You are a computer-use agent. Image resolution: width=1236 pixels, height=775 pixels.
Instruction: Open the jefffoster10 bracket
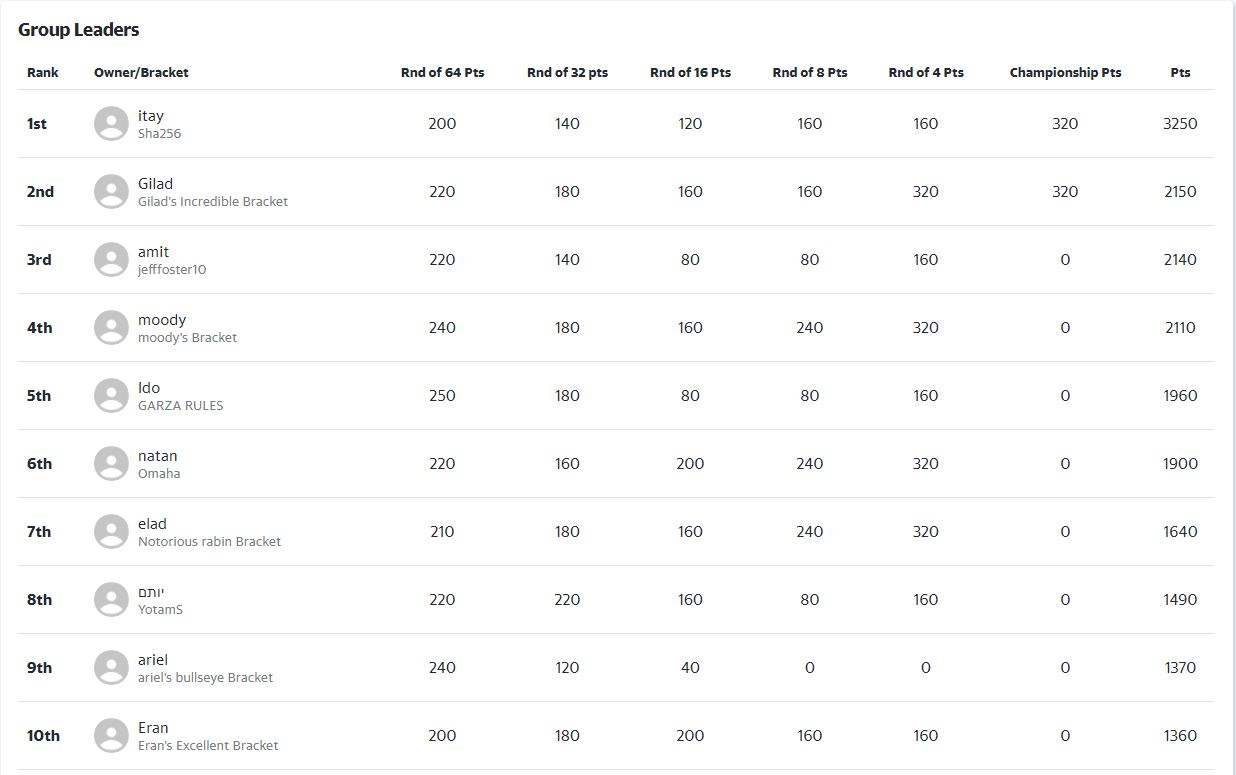172,270
